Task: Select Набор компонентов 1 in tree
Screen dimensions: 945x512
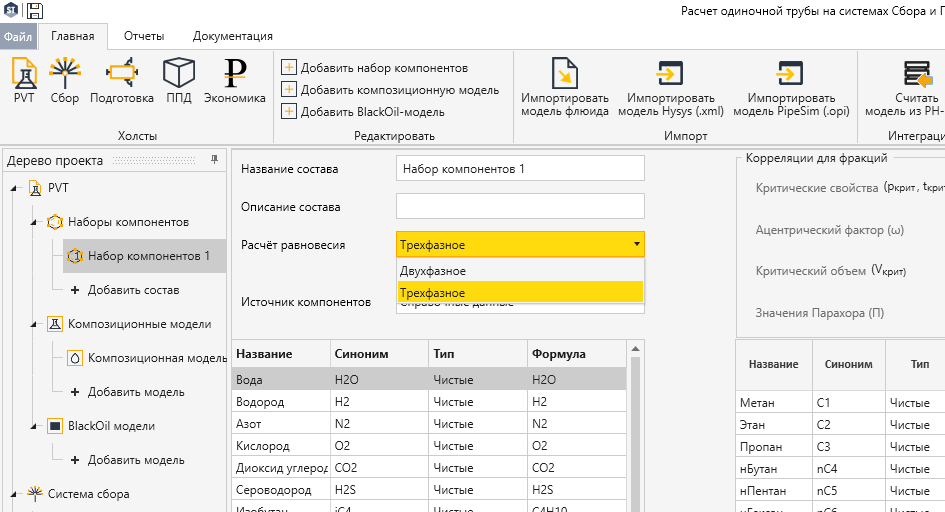Action: (x=145, y=256)
